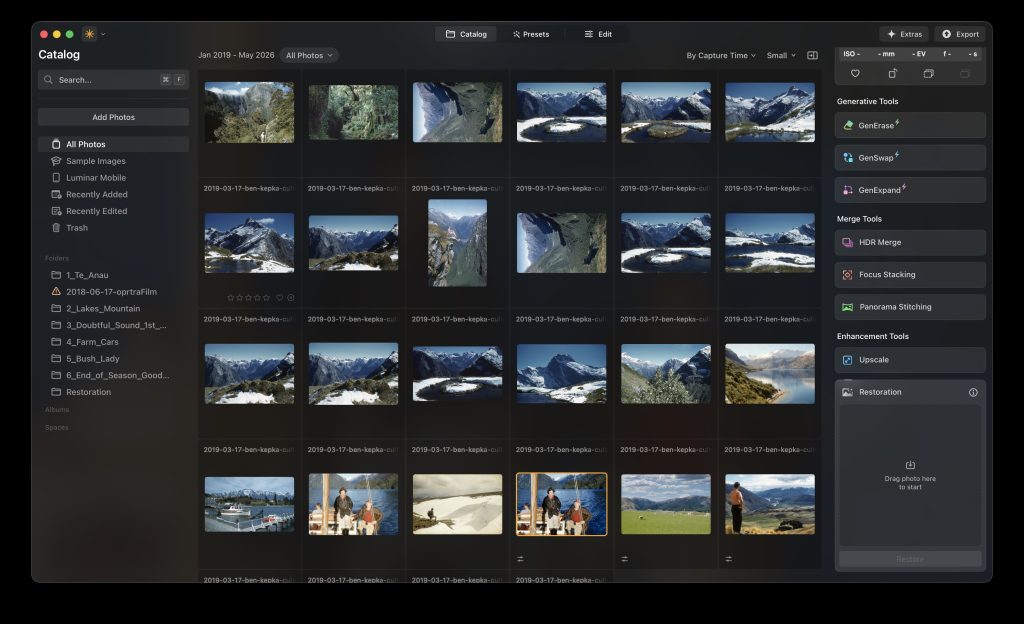Click the Export button
Viewport: 1024px width, 624px height.
pos(960,34)
